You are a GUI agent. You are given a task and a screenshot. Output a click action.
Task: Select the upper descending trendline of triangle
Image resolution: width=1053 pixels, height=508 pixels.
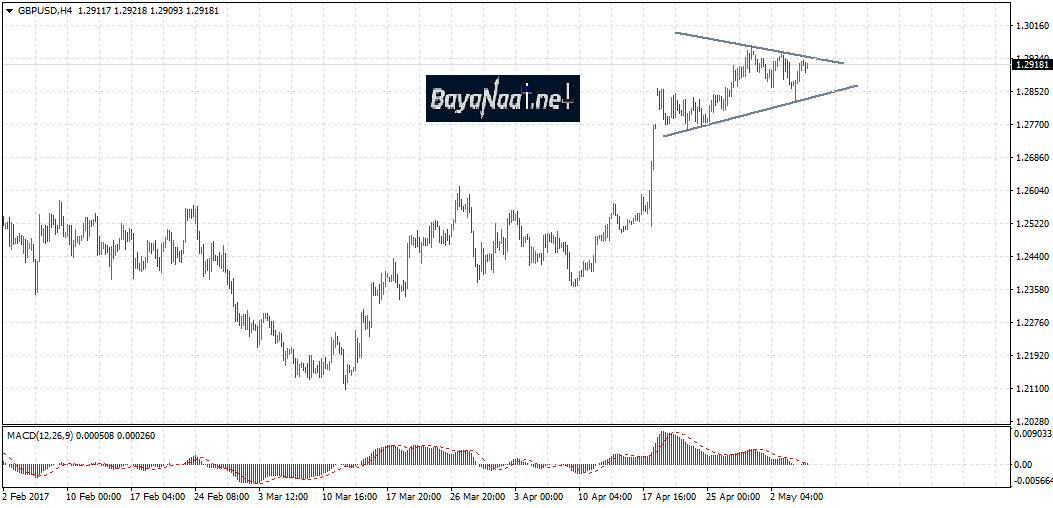point(758,48)
